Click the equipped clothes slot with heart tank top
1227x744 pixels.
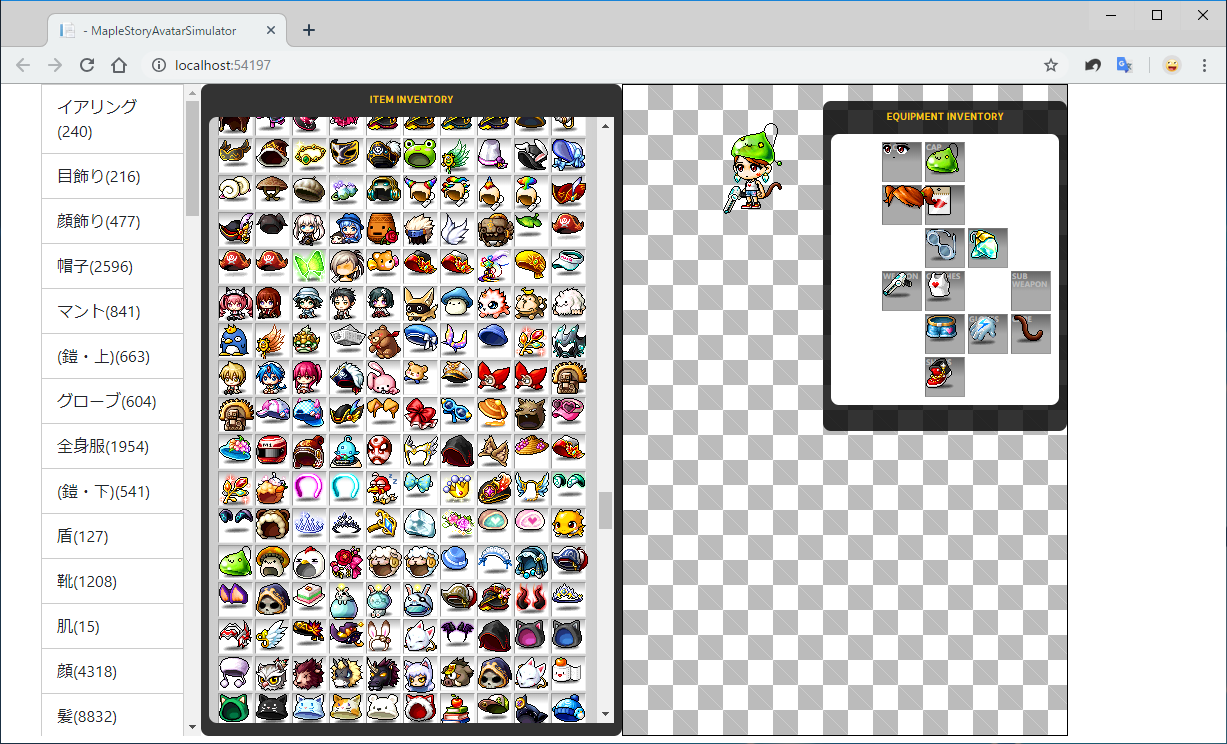pos(945,291)
